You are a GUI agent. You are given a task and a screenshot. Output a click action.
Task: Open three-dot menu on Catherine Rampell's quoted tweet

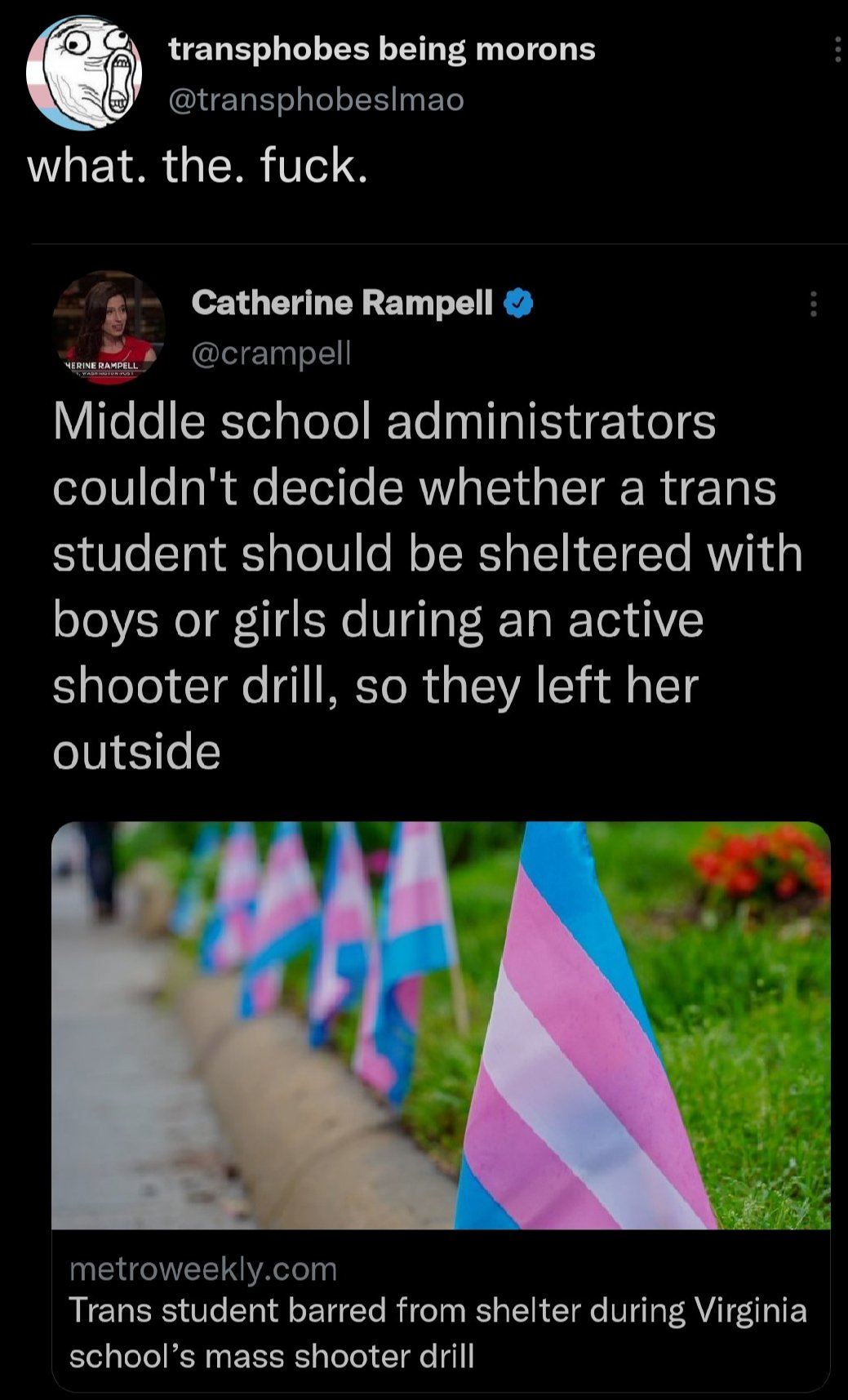(x=812, y=304)
